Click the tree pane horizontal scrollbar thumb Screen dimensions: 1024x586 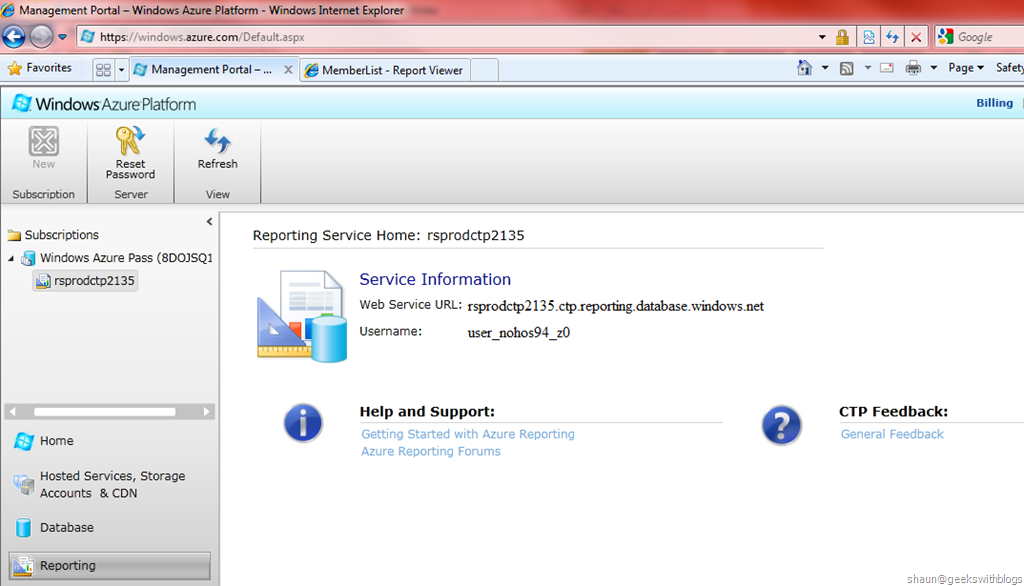(x=104, y=412)
